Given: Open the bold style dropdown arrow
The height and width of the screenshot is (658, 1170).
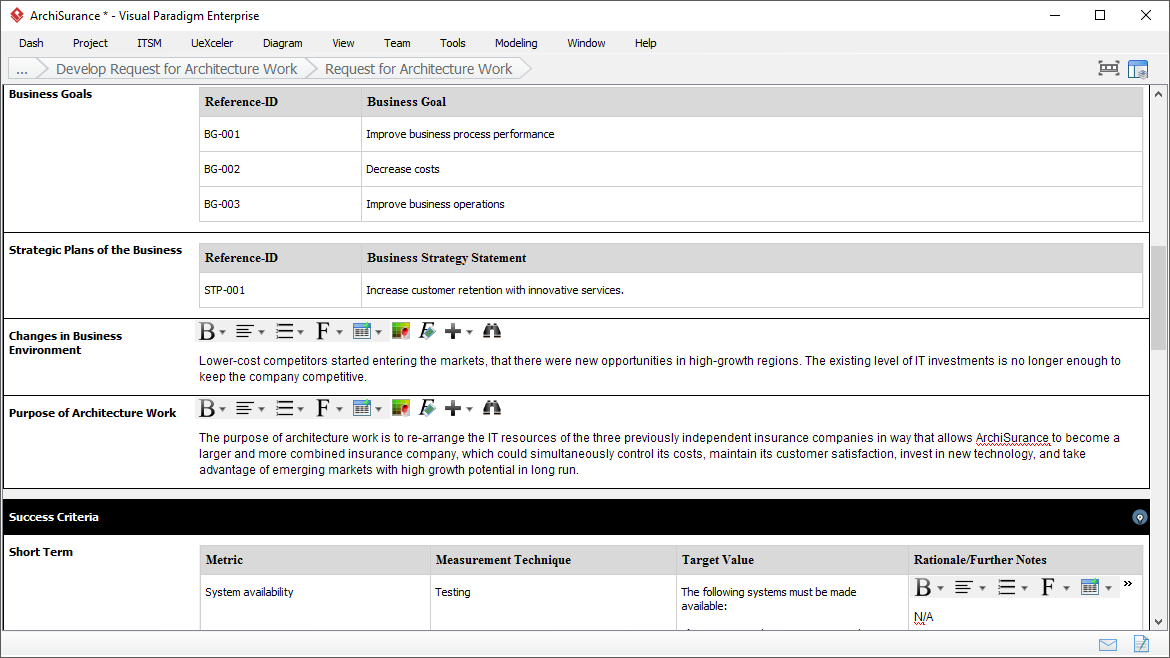Looking at the screenshot, I should 222,330.
